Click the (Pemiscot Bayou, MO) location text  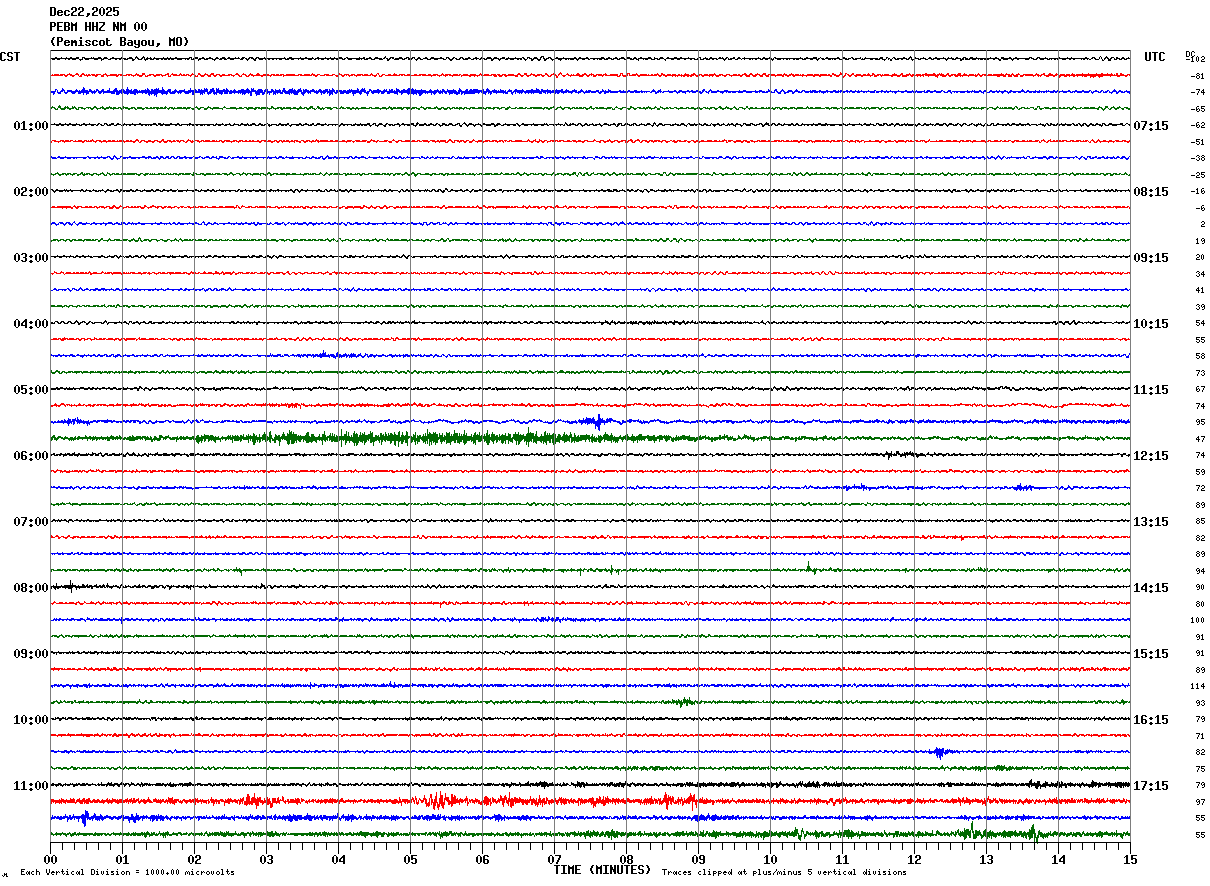[x=119, y=42]
